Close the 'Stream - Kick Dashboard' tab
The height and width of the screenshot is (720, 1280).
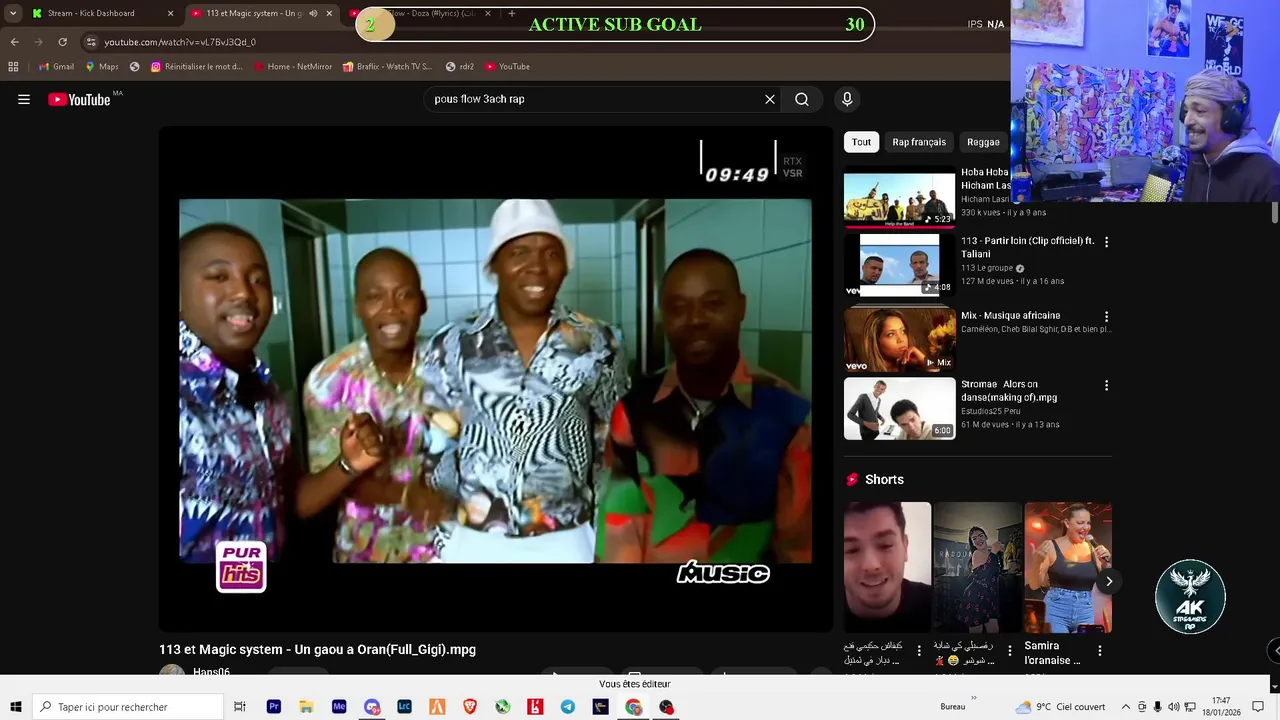click(170, 13)
